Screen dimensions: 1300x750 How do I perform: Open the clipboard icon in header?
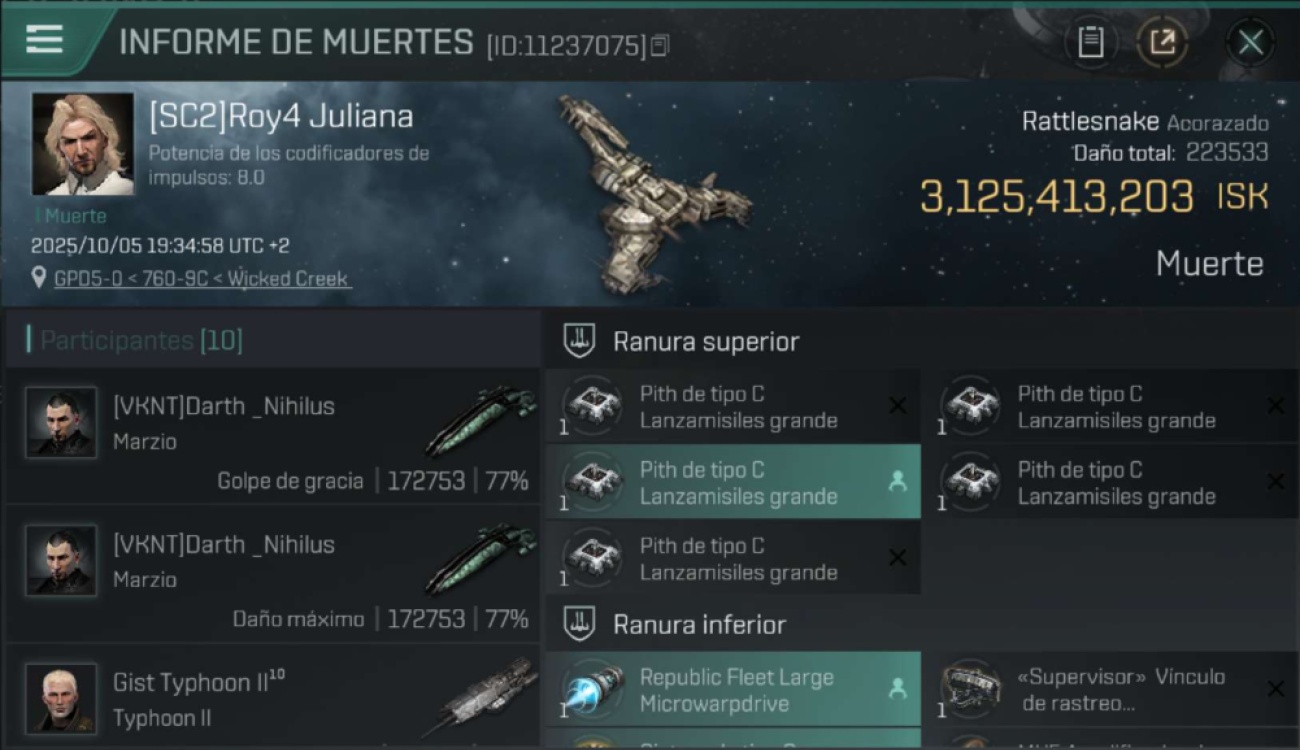(x=1091, y=42)
